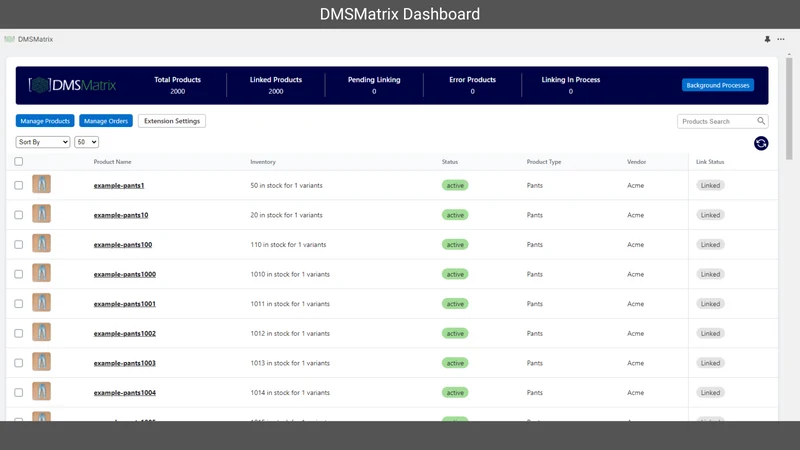This screenshot has height=450, width=800.
Task: Click the Linked Products stat
Action: (276, 85)
